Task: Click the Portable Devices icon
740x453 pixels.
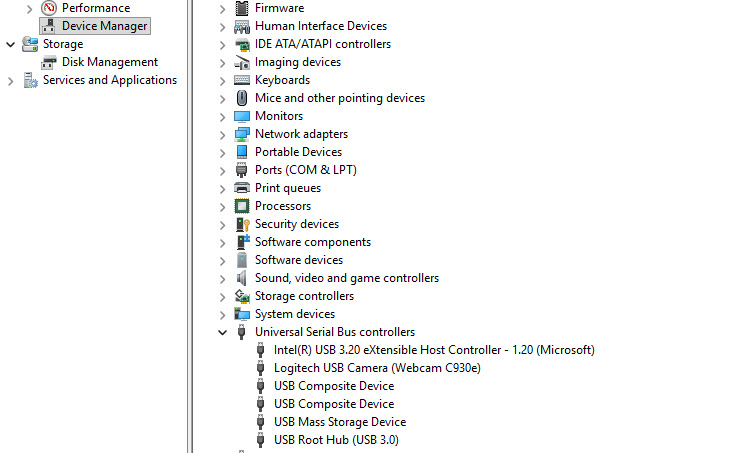Action: [x=242, y=152]
